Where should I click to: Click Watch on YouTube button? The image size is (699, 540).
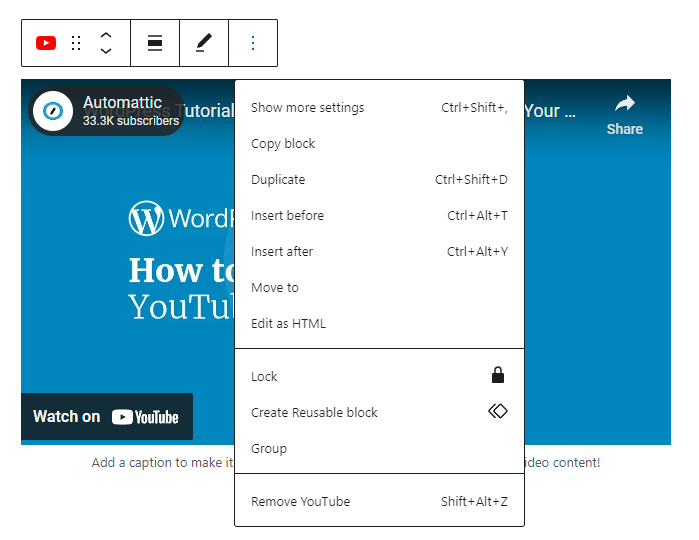(x=107, y=416)
